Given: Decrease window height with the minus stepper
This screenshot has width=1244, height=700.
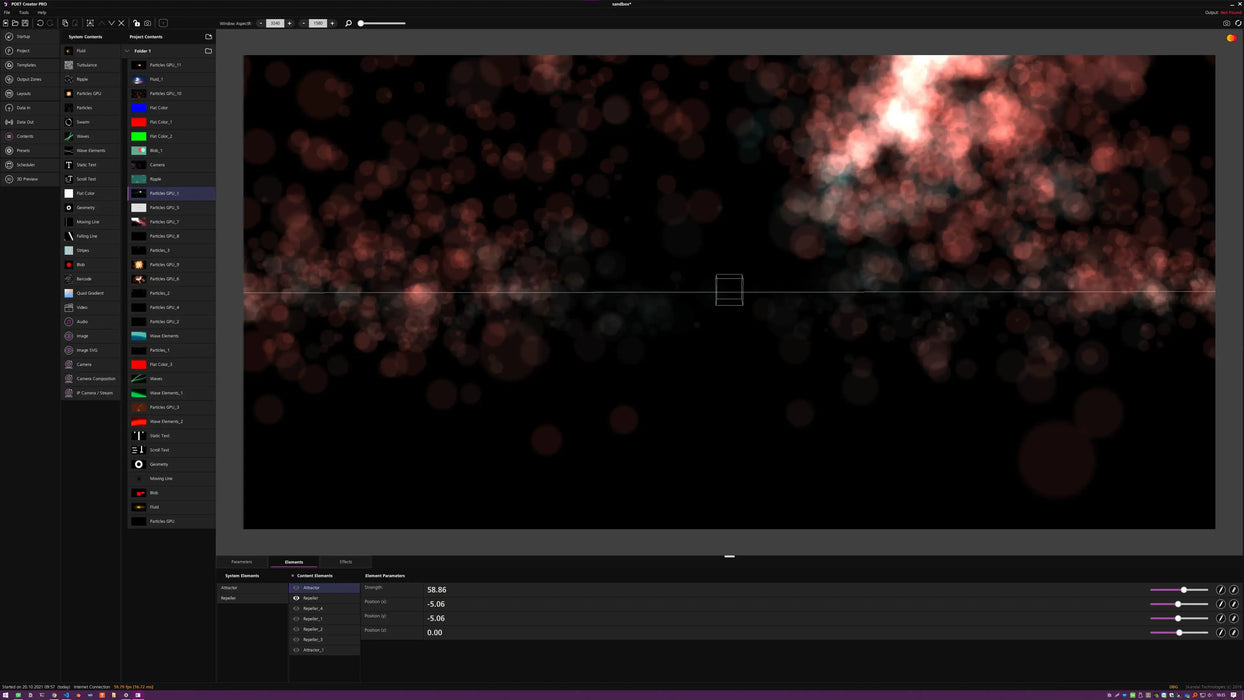Looking at the screenshot, I should [x=304, y=23].
